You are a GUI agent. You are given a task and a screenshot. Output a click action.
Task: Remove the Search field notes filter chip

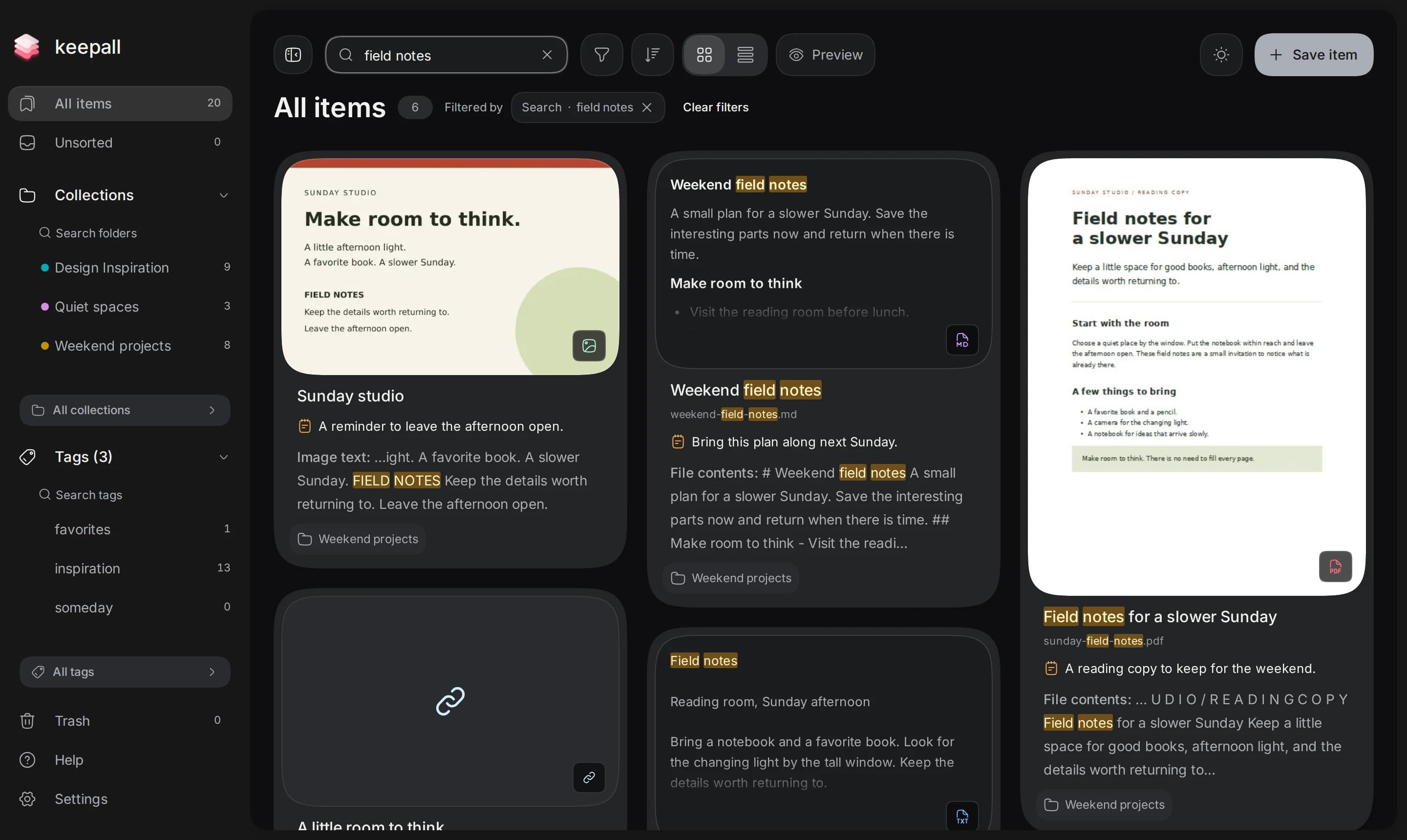click(x=647, y=107)
